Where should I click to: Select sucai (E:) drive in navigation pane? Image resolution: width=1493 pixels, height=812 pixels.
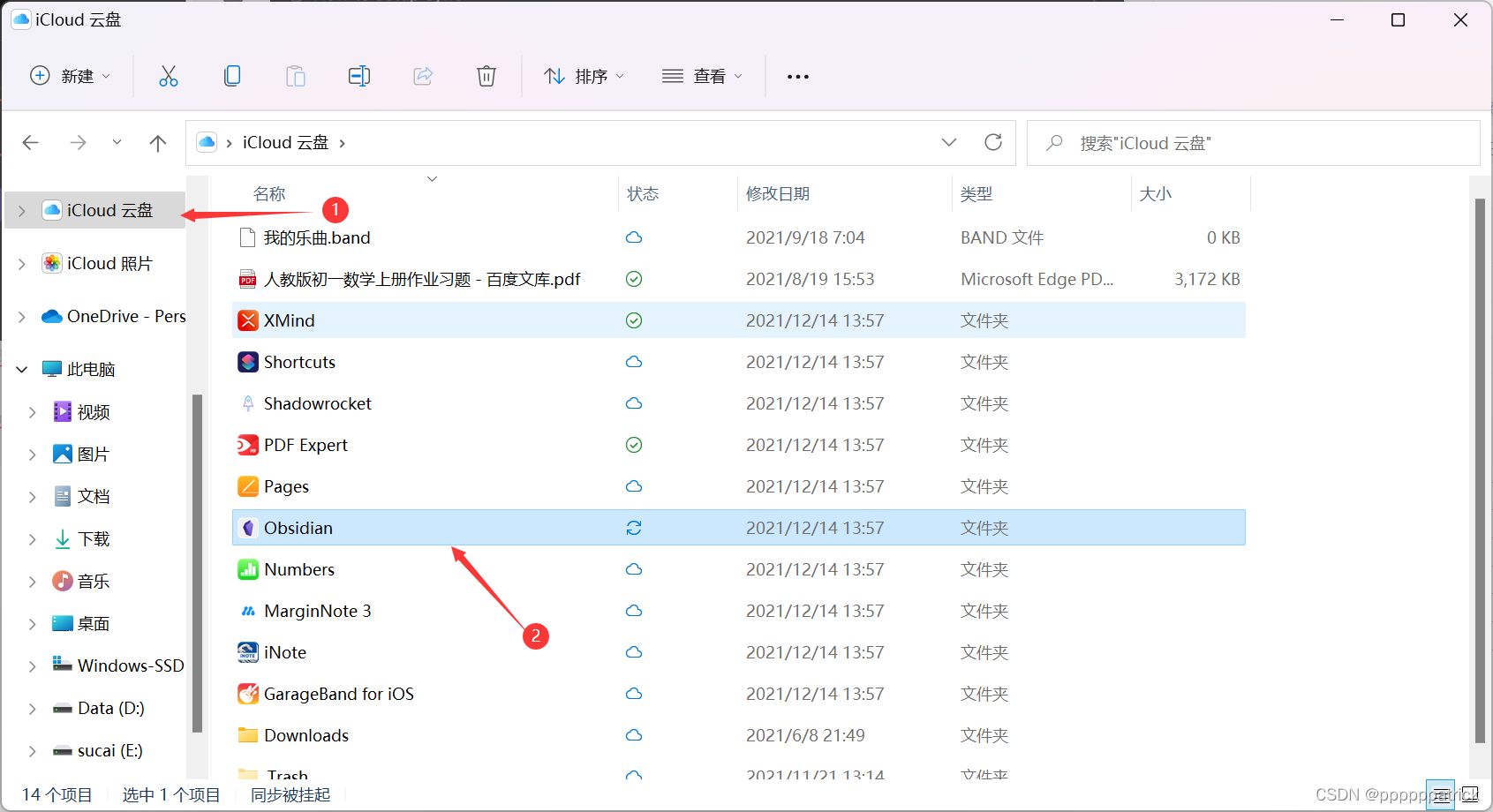(109, 750)
